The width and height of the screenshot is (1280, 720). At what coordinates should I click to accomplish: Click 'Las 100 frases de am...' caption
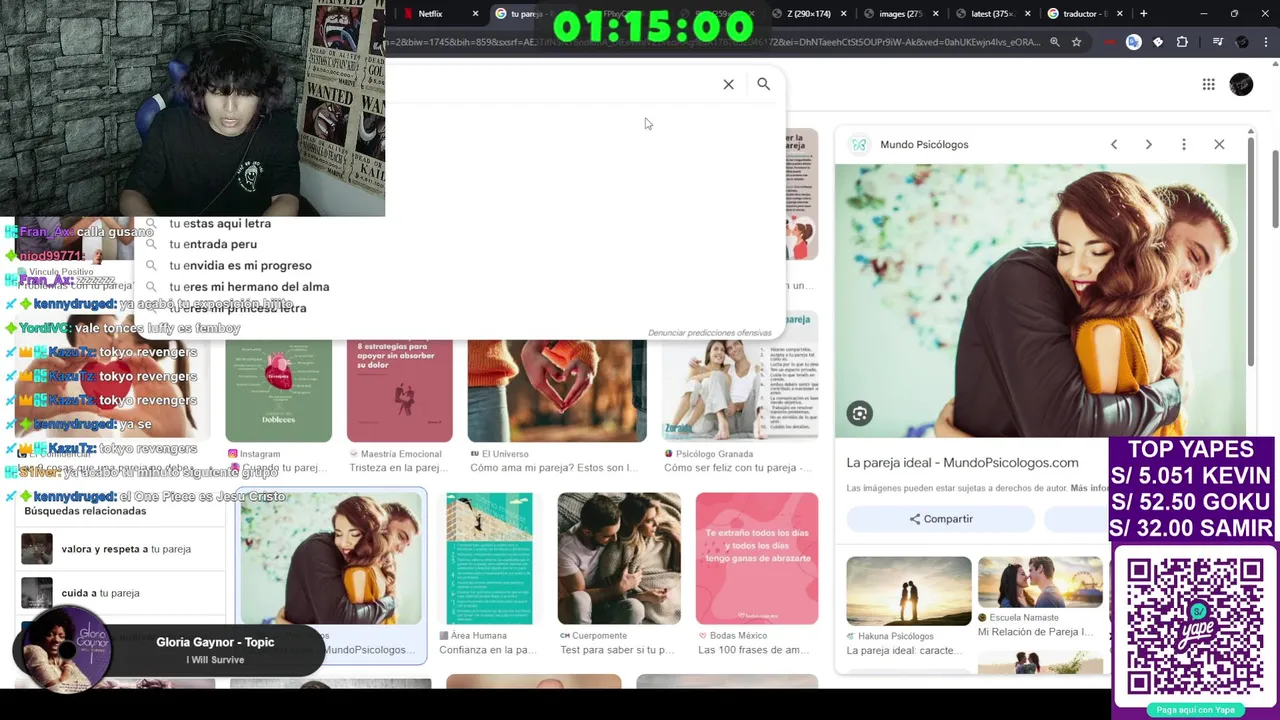pos(754,650)
